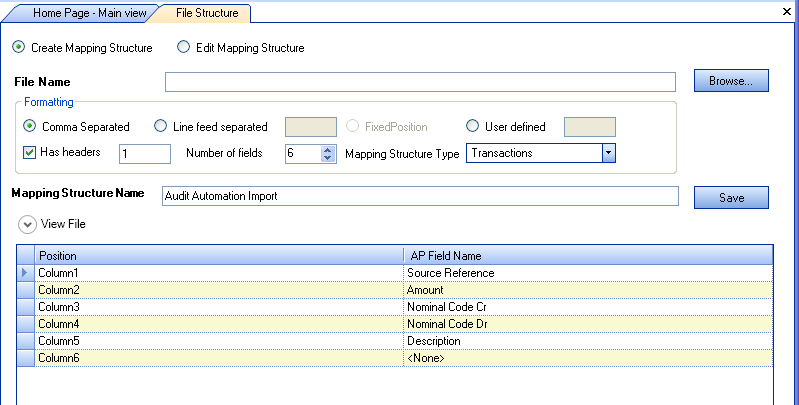Click the Number of fields value box

(304, 153)
